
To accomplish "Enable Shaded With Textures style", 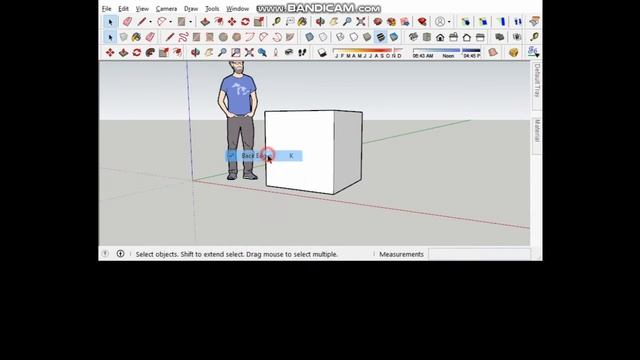I will point(380,37).
